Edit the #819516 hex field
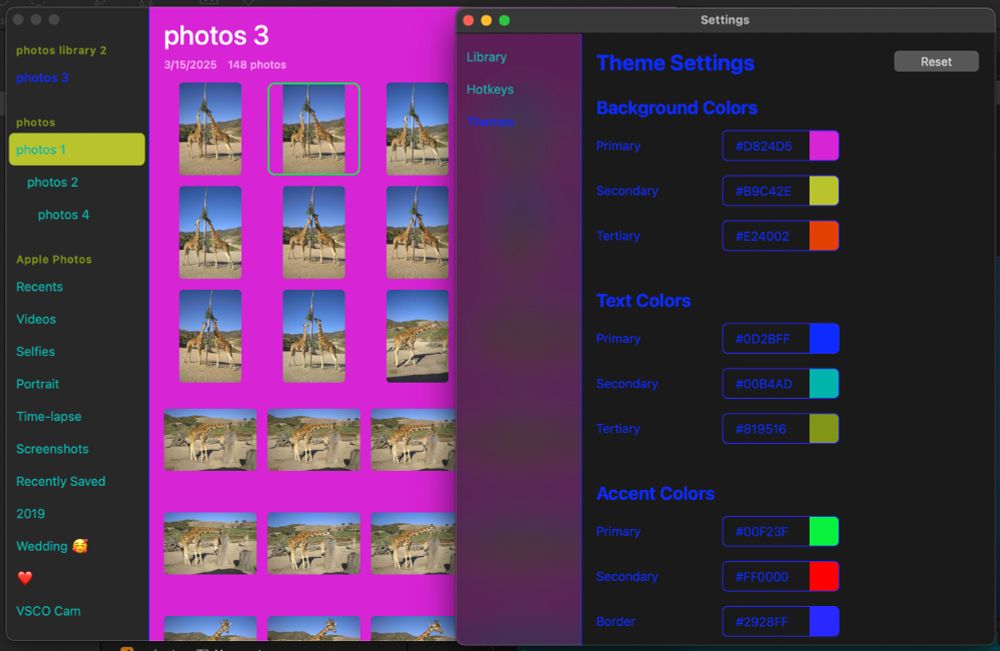 pyautogui.click(x=766, y=428)
